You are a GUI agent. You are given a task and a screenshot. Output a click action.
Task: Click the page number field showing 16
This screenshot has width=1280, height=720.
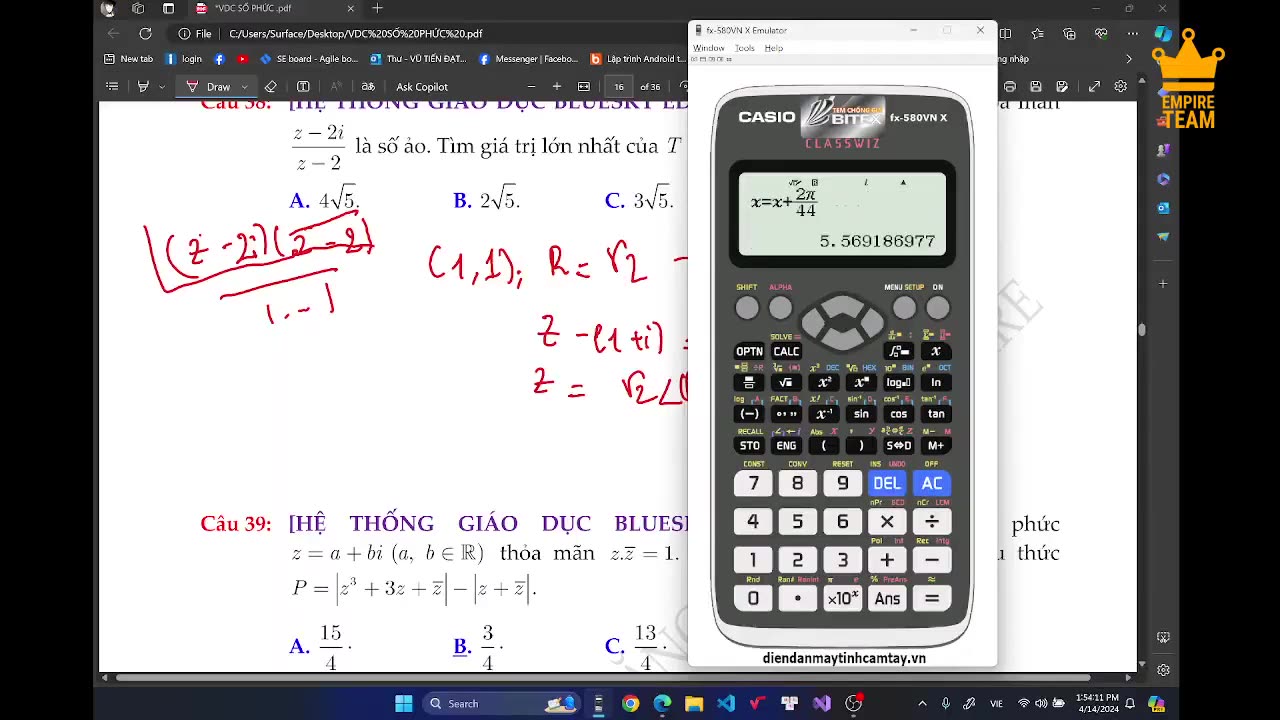coord(619,87)
